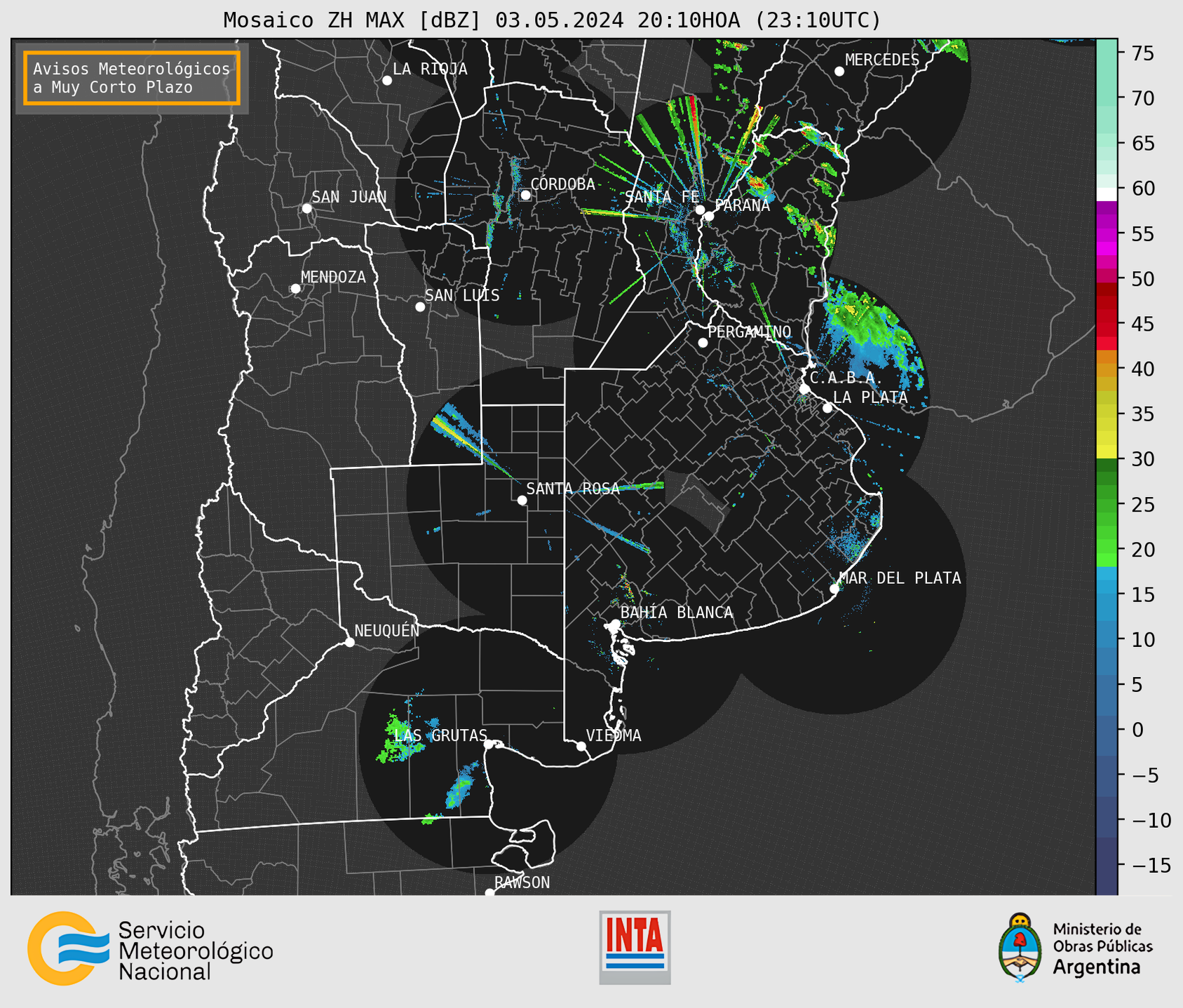Screen dimensions: 1183x1008
Task: Click the PARANÁ city marker dot
Action: (x=710, y=216)
